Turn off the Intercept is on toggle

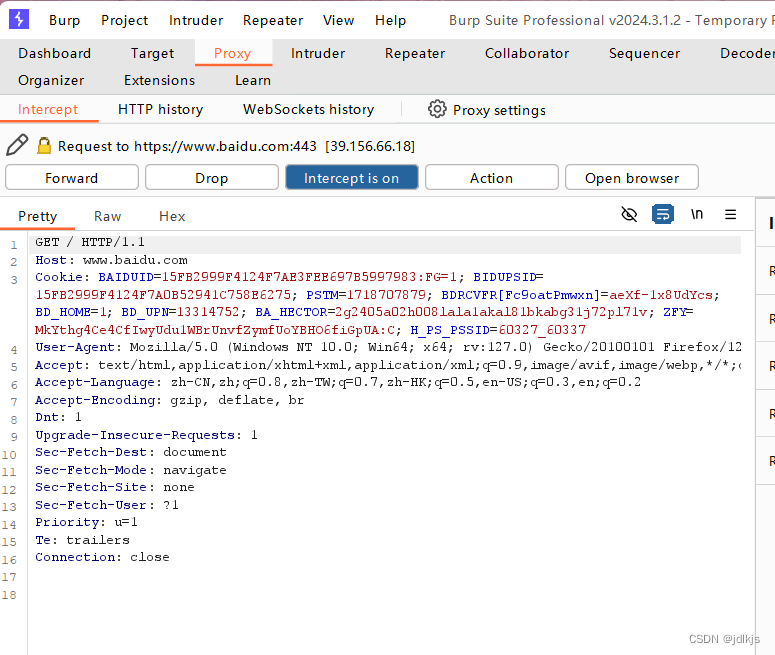351,177
